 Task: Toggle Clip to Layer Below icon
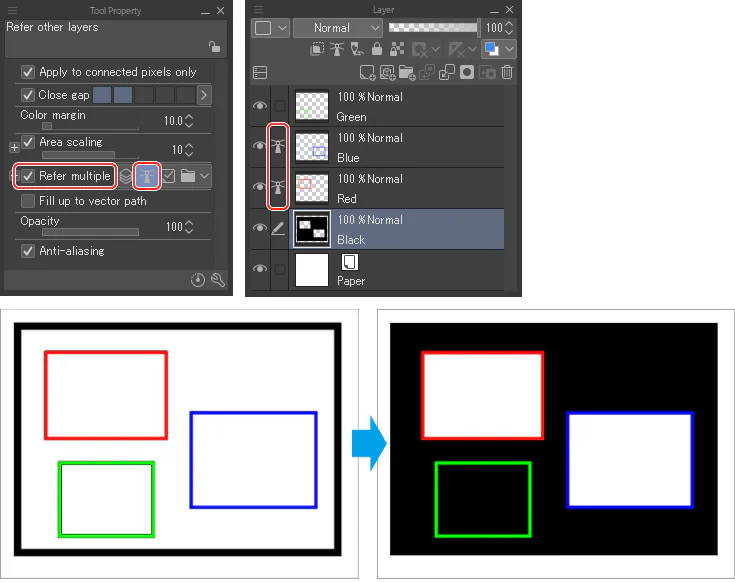(x=317, y=49)
